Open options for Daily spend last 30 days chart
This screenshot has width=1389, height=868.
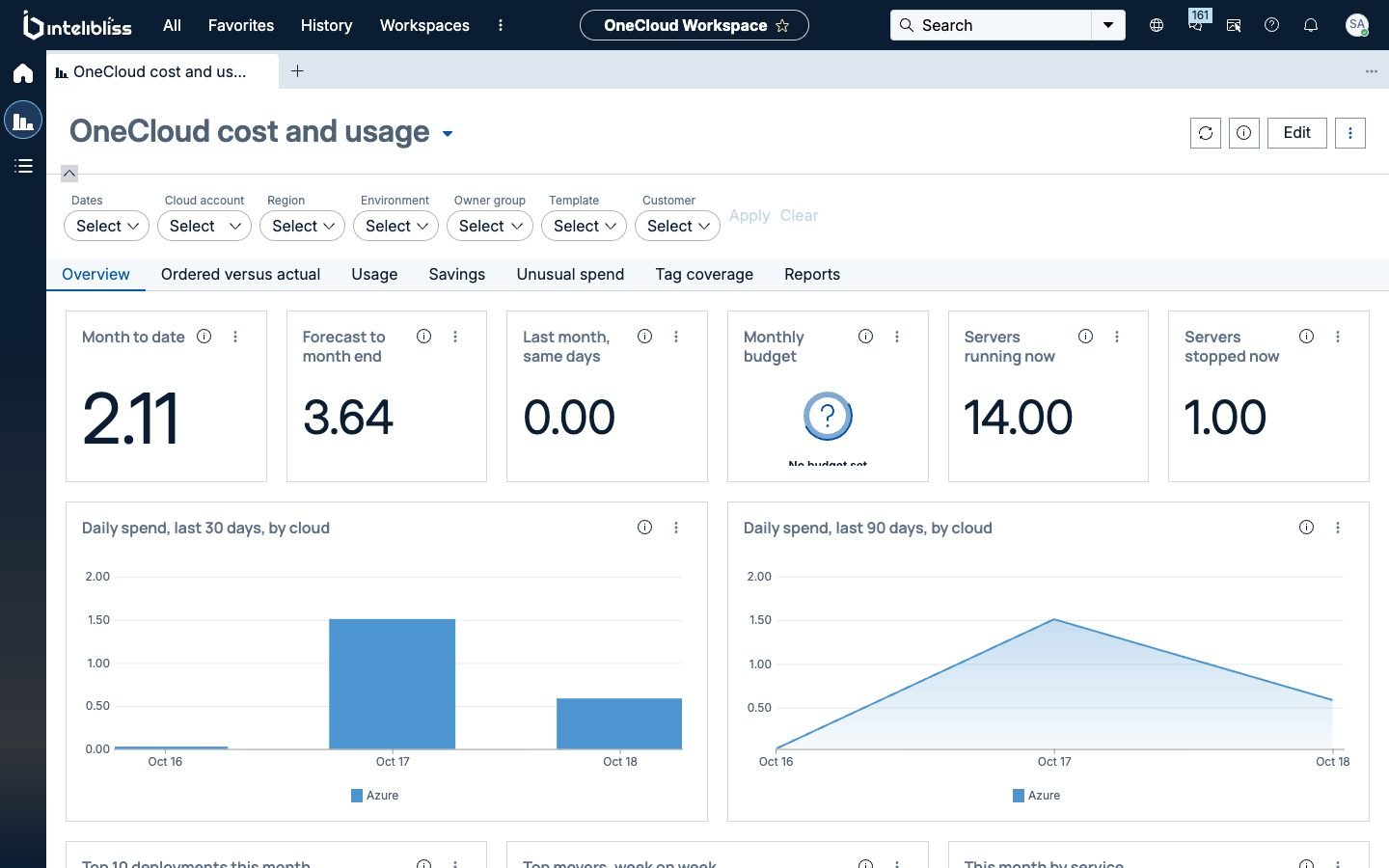click(x=676, y=528)
